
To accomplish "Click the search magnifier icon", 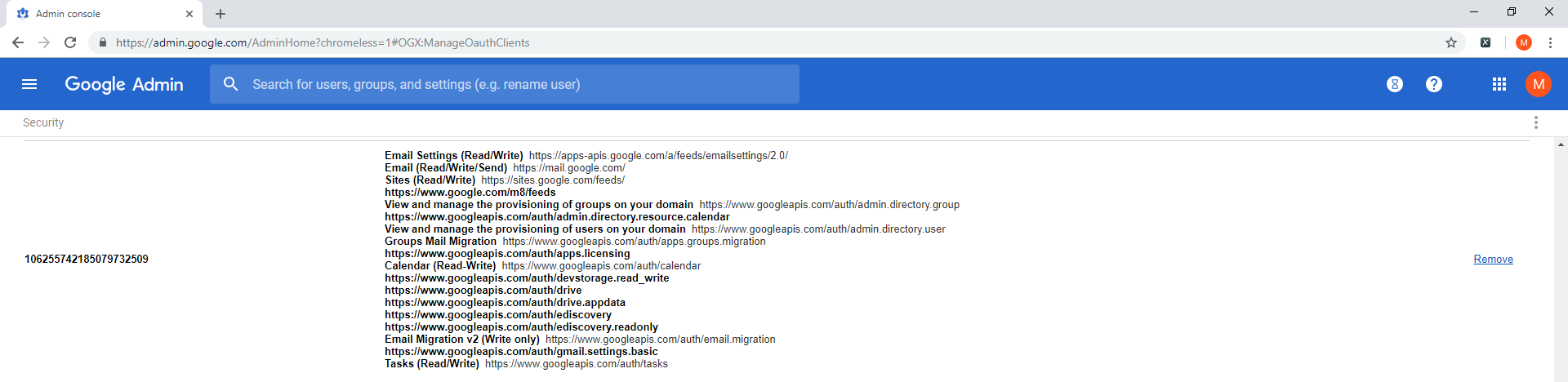I will click(x=231, y=84).
